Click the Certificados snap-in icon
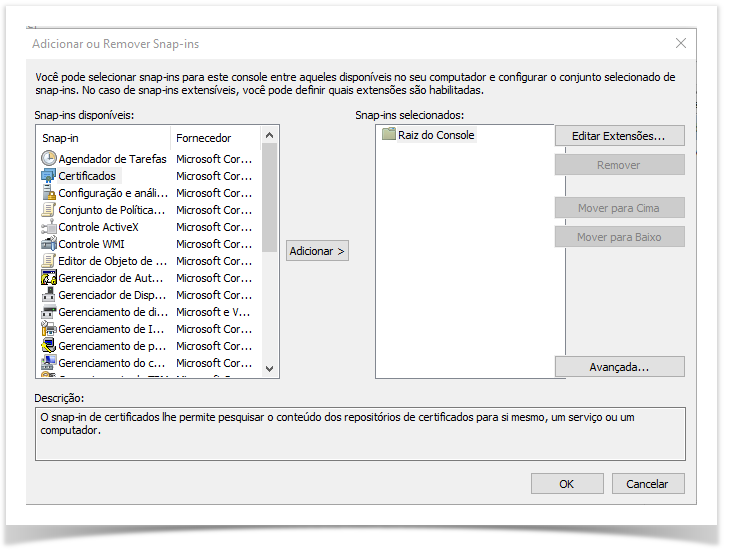 [x=49, y=175]
